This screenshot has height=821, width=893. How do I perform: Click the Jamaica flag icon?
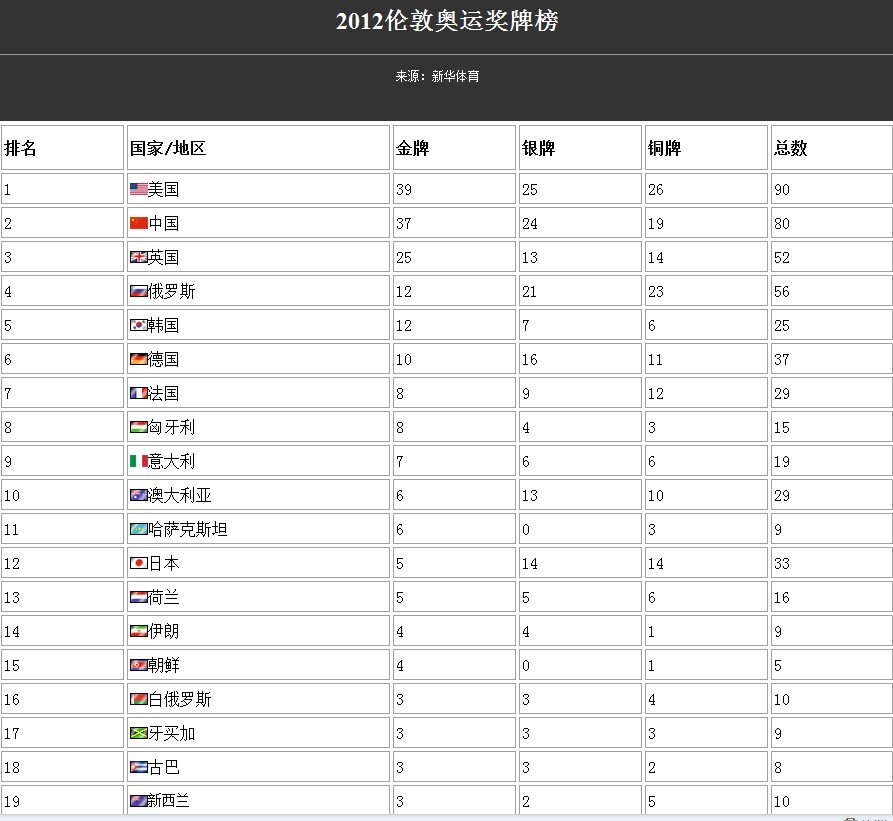click(138, 733)
